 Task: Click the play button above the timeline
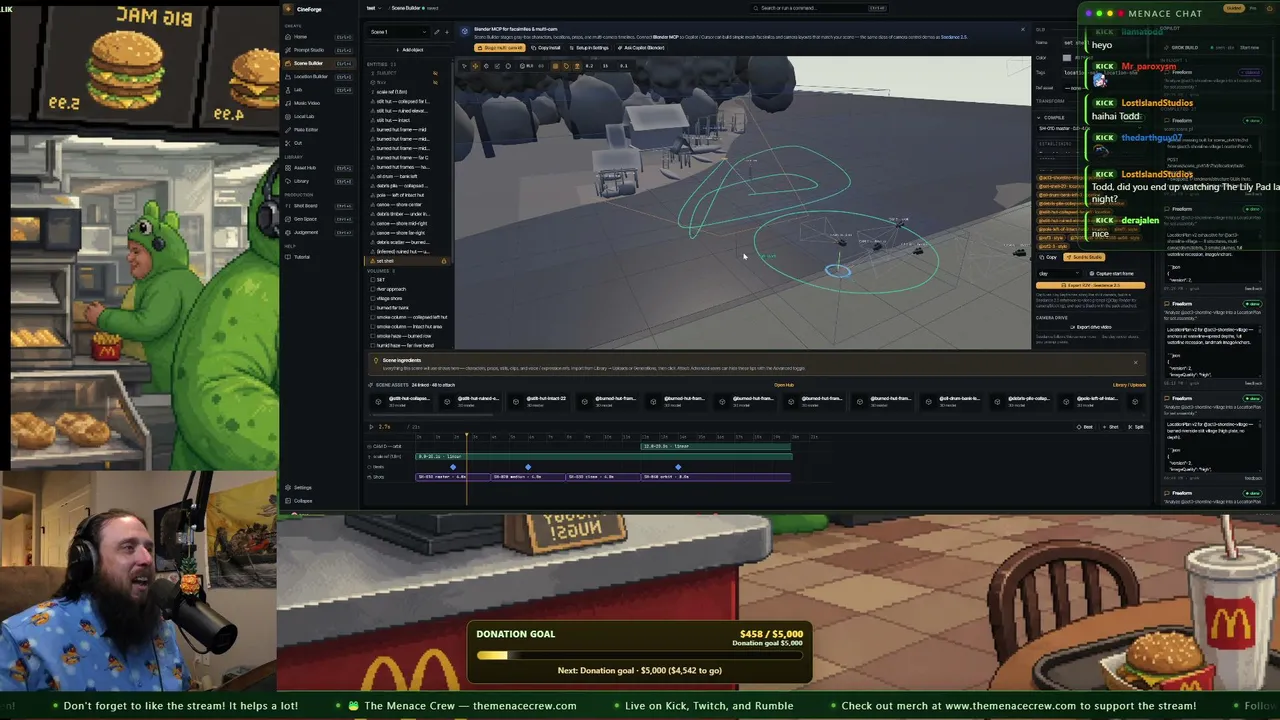coord(372,427)
